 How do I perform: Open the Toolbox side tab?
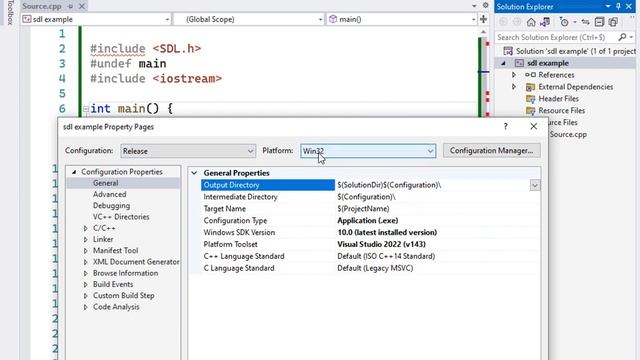pyautogui.click(x=11, y=12)
